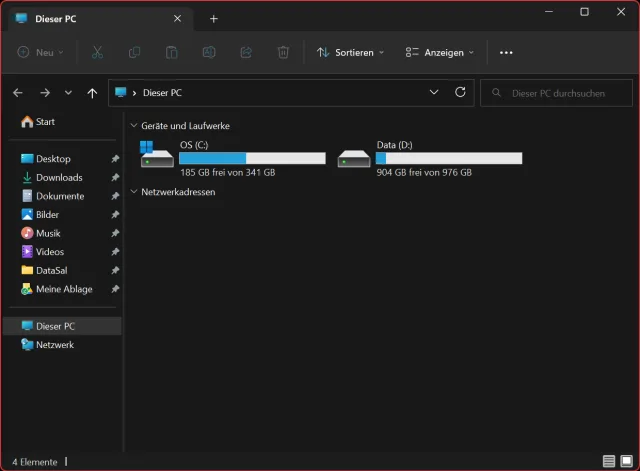Expand the Netzwerkadressen section

[x=134, y=192]
